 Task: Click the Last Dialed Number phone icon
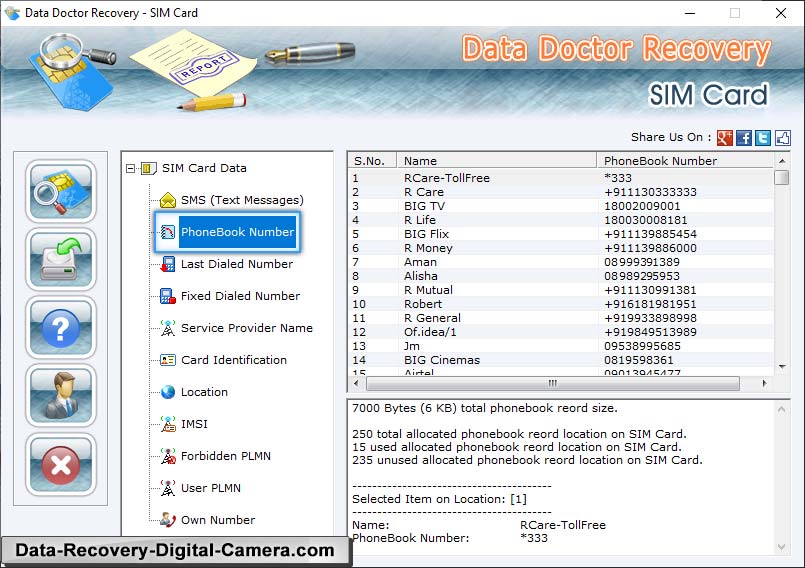(168, 264)
